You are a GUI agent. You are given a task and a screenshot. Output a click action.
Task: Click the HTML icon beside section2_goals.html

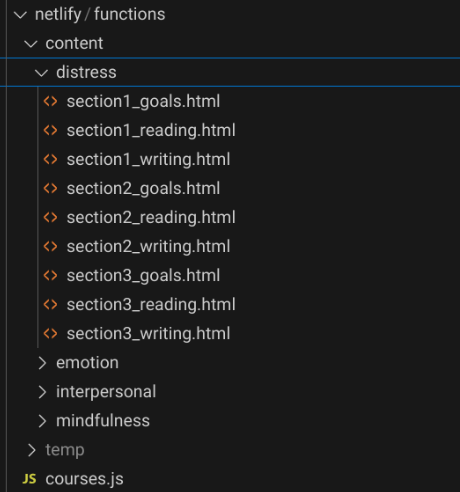[x=50, y=188]
